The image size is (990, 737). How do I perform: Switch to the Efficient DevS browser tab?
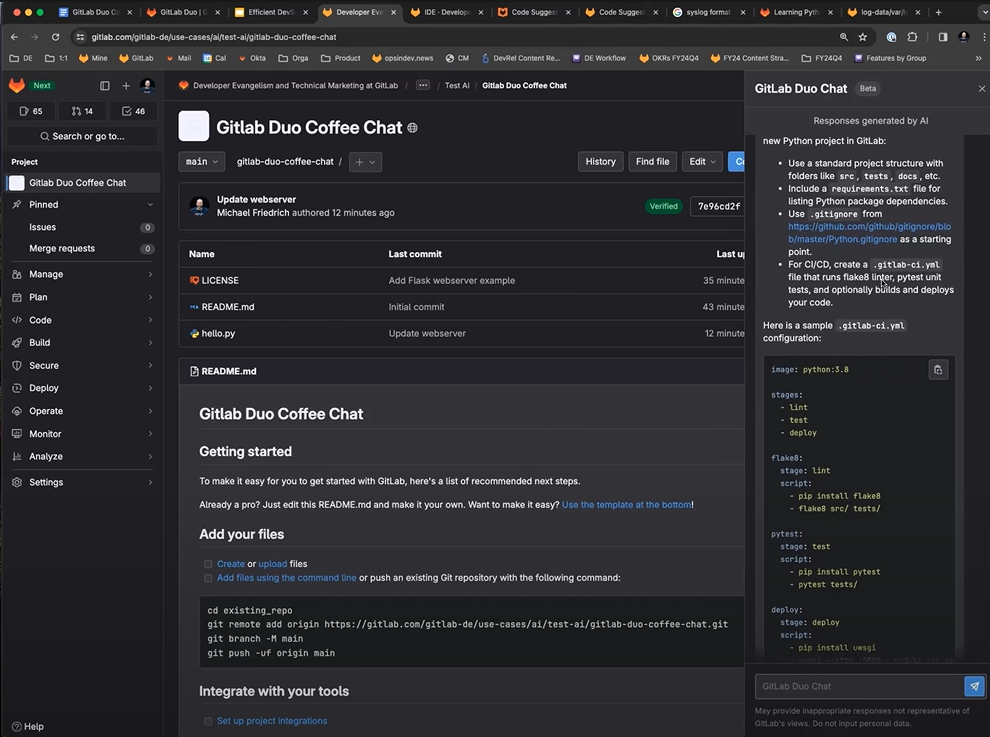270,12
